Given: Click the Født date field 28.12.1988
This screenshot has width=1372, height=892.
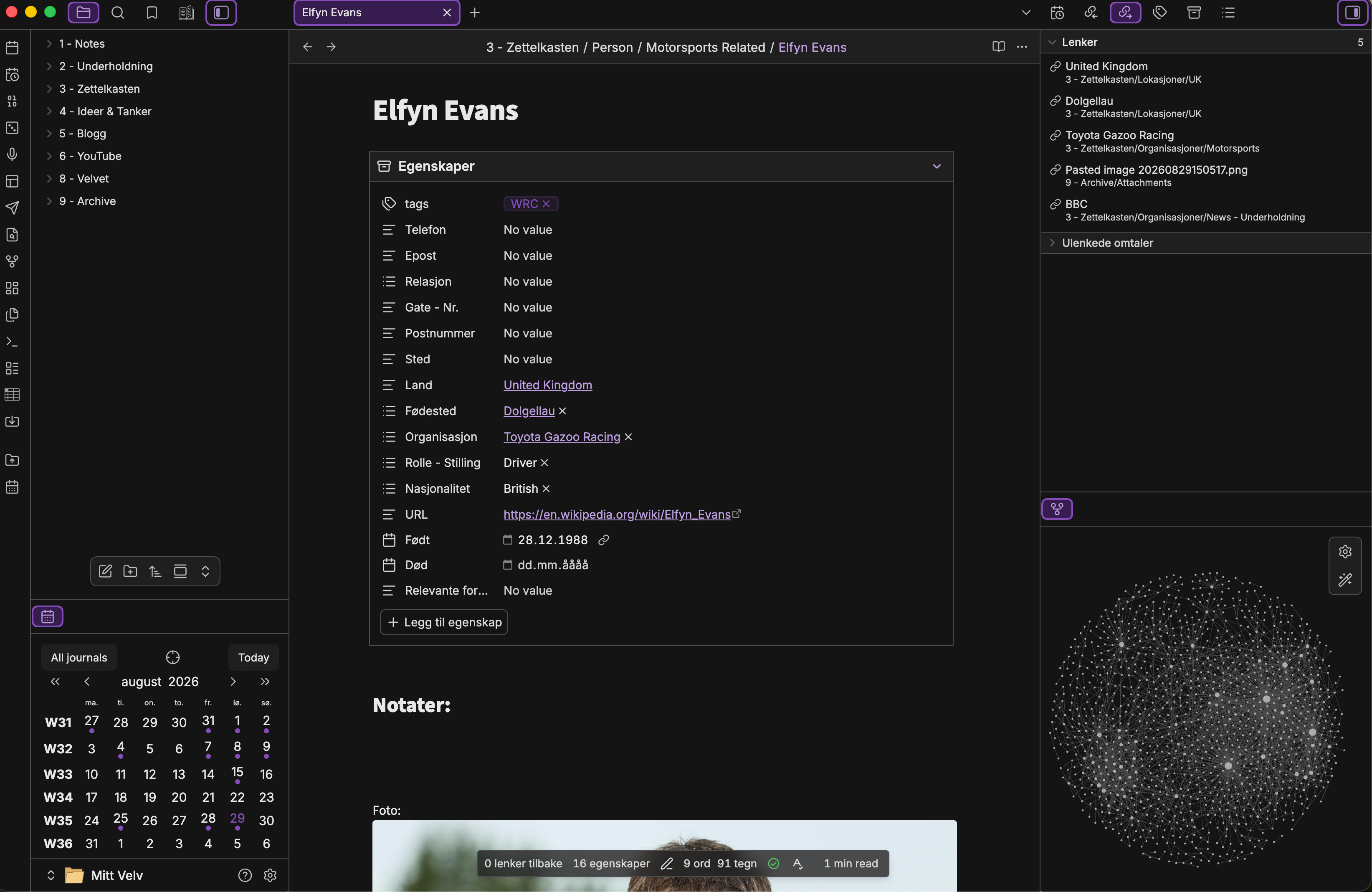Looking at the screenshot, I should [x=552, y=540].
